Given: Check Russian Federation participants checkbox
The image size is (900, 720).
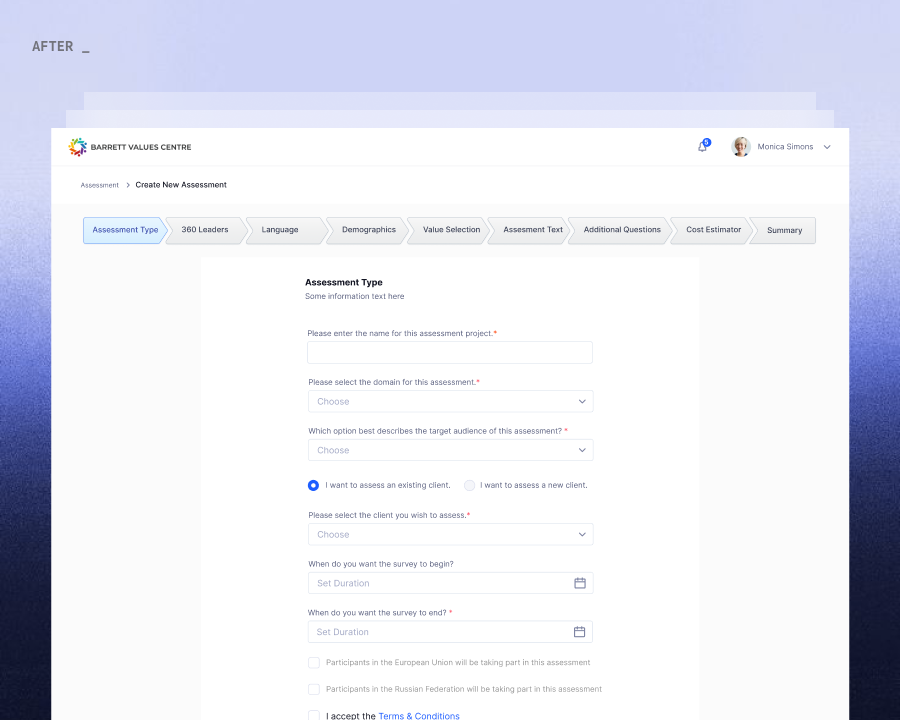Looking at the screenshot, I should (x=314, y=689).
